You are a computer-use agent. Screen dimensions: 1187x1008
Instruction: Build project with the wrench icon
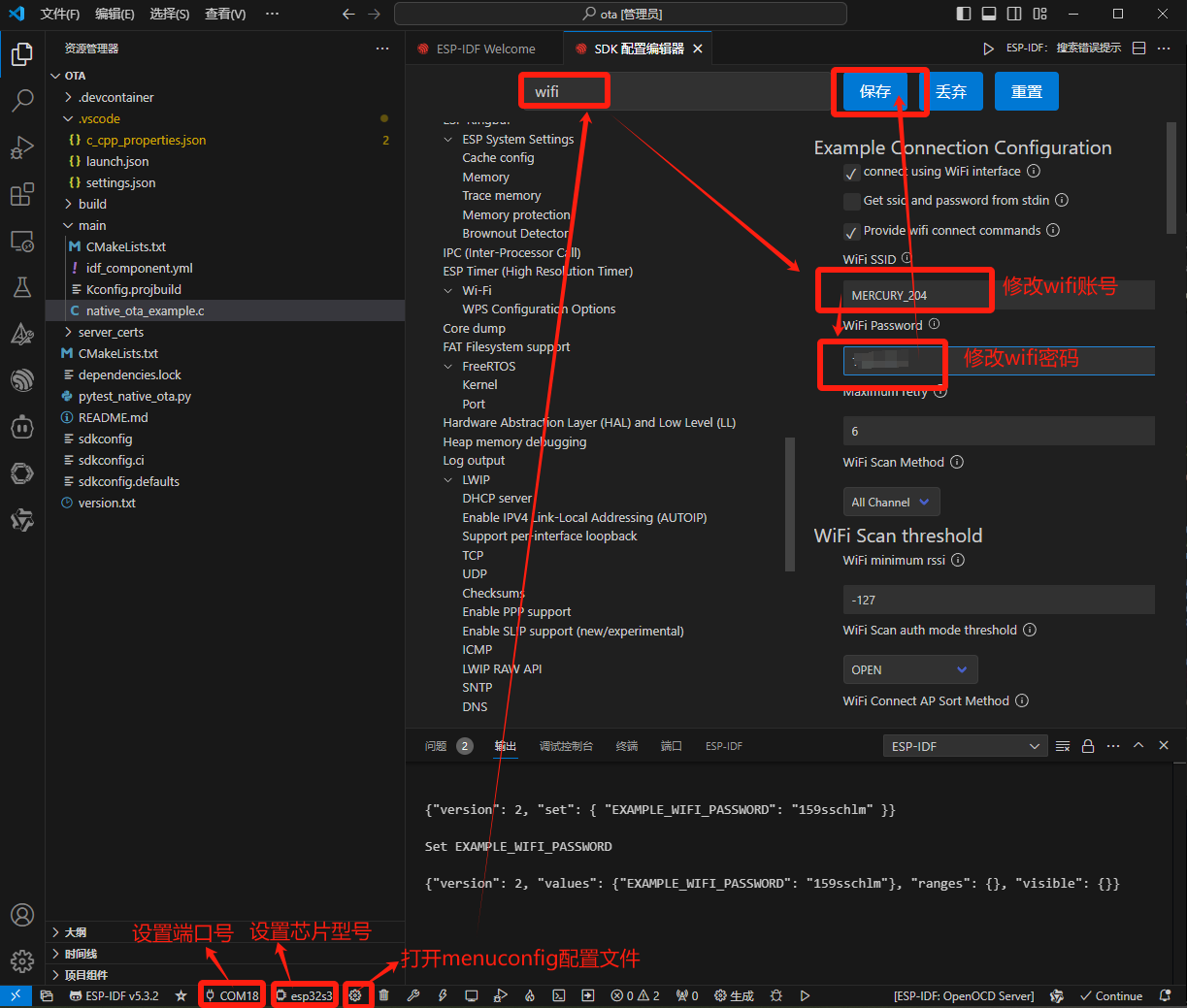[413, 995]
